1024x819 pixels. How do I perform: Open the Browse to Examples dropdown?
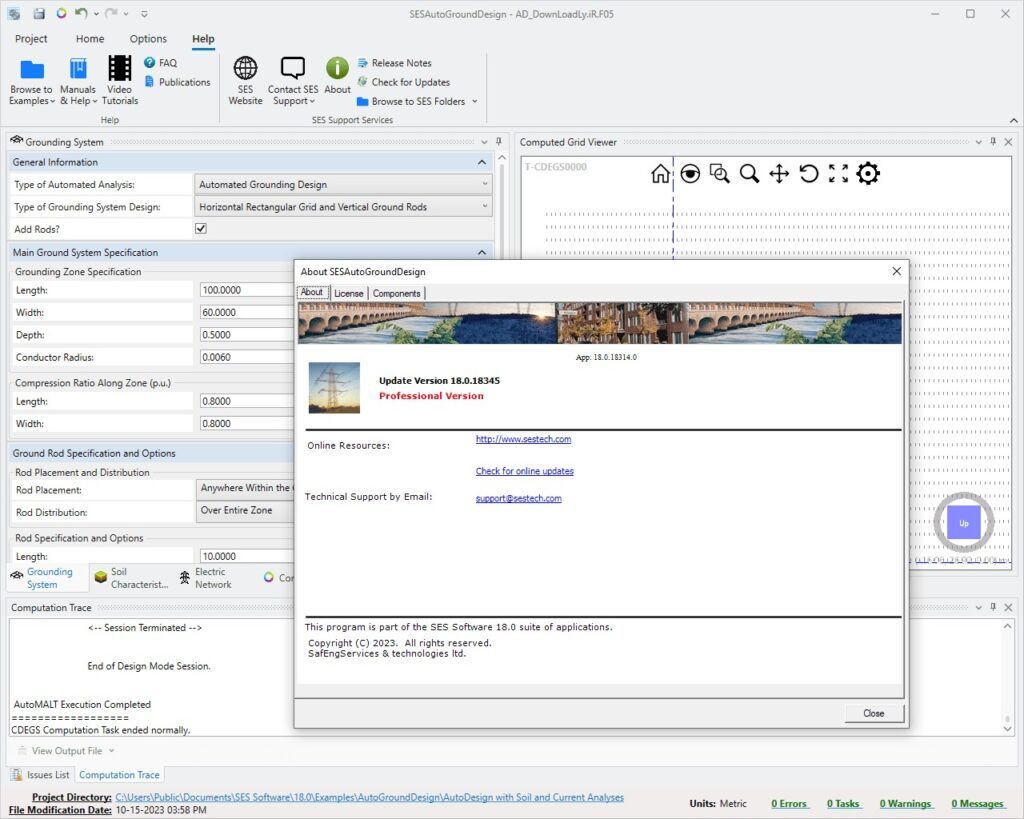click(31, 95)
